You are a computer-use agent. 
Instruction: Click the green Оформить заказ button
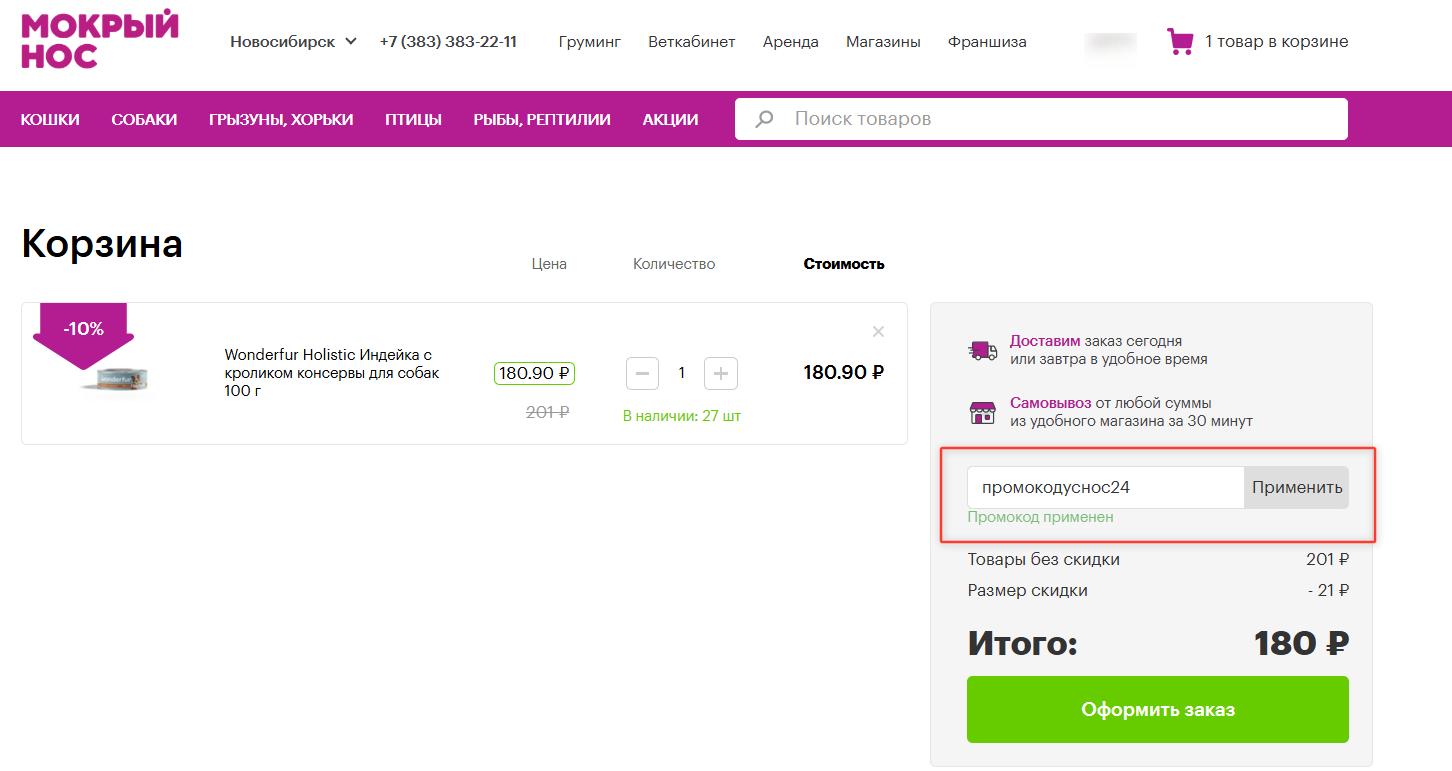(1157, 710)
